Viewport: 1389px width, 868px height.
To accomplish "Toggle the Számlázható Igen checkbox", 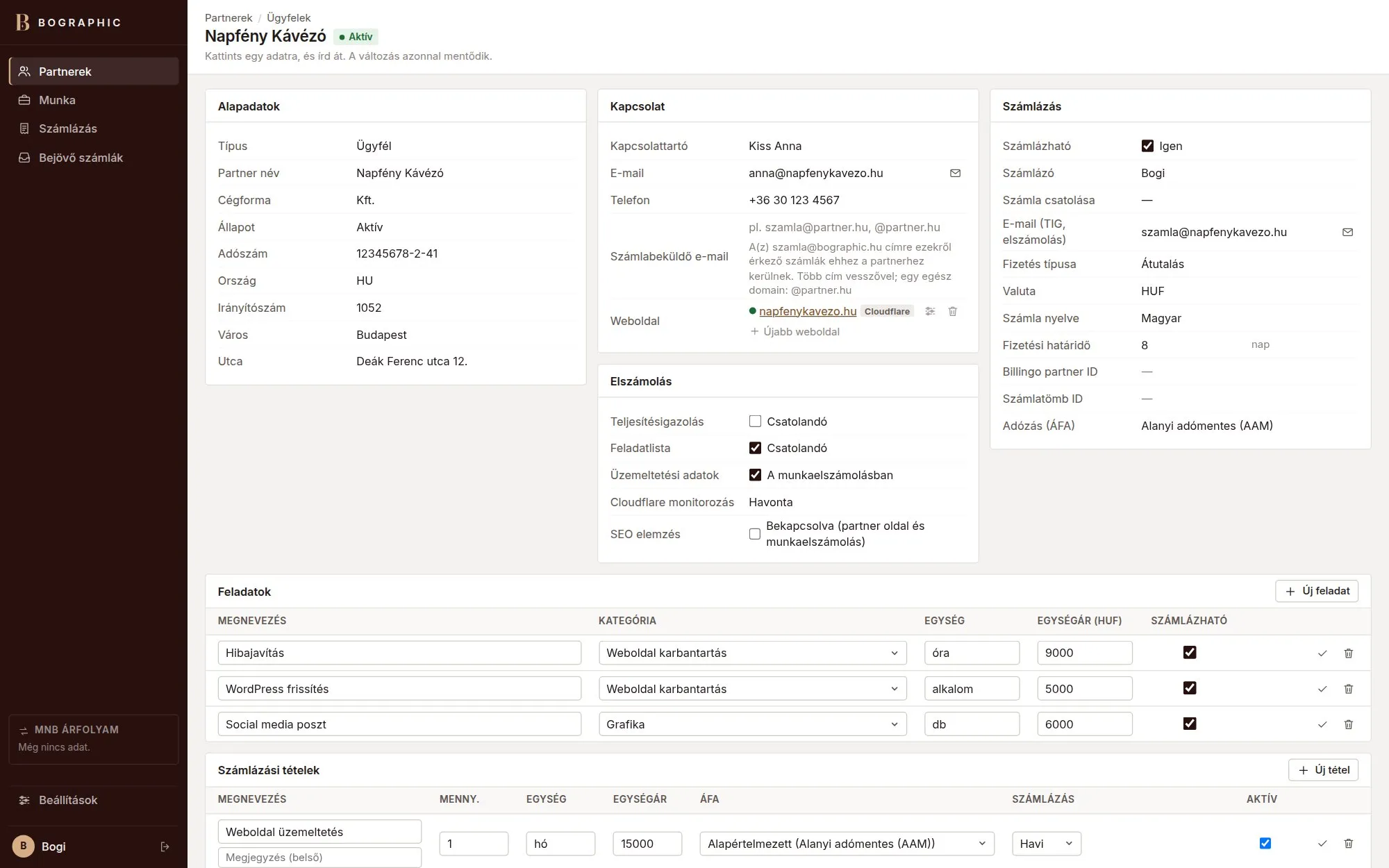I will point(1147,146).
